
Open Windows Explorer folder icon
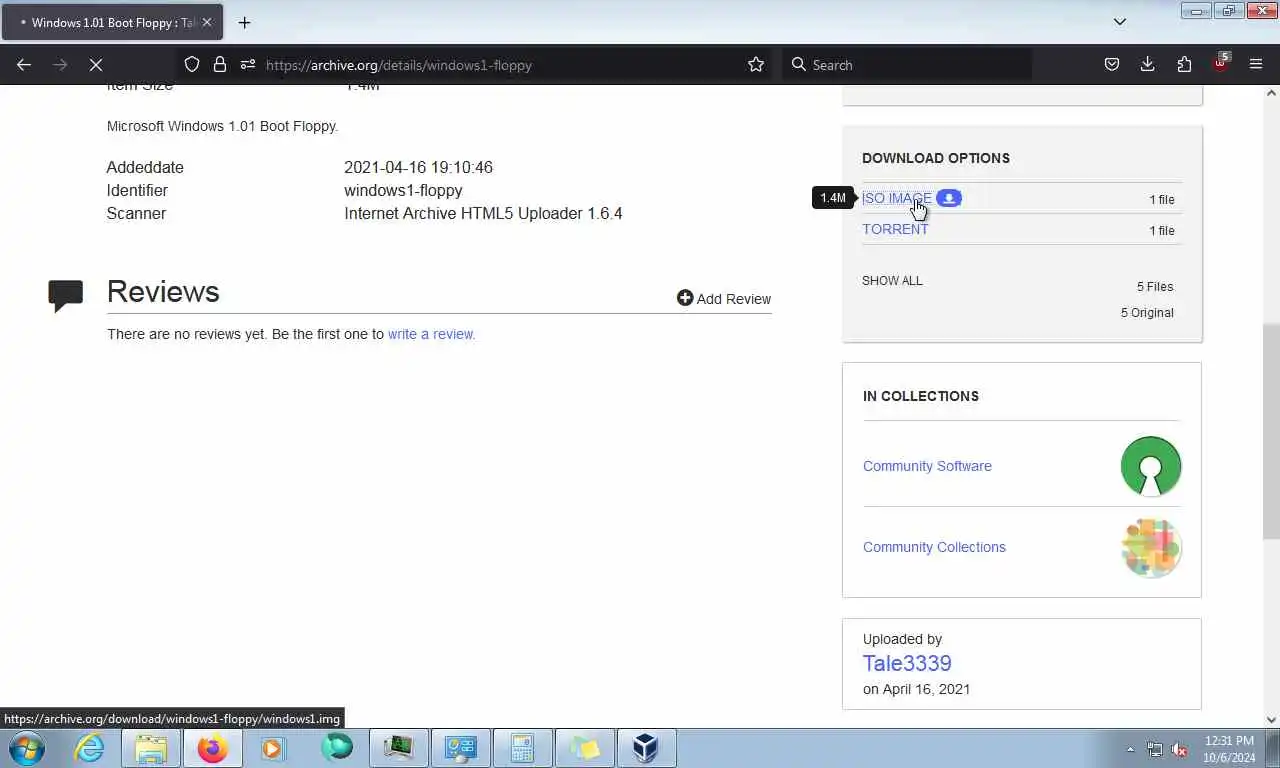[151, 748]
